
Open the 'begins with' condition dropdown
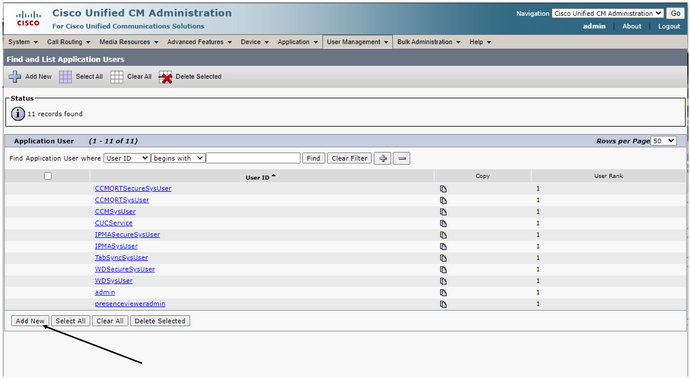[x=178, y=158]
